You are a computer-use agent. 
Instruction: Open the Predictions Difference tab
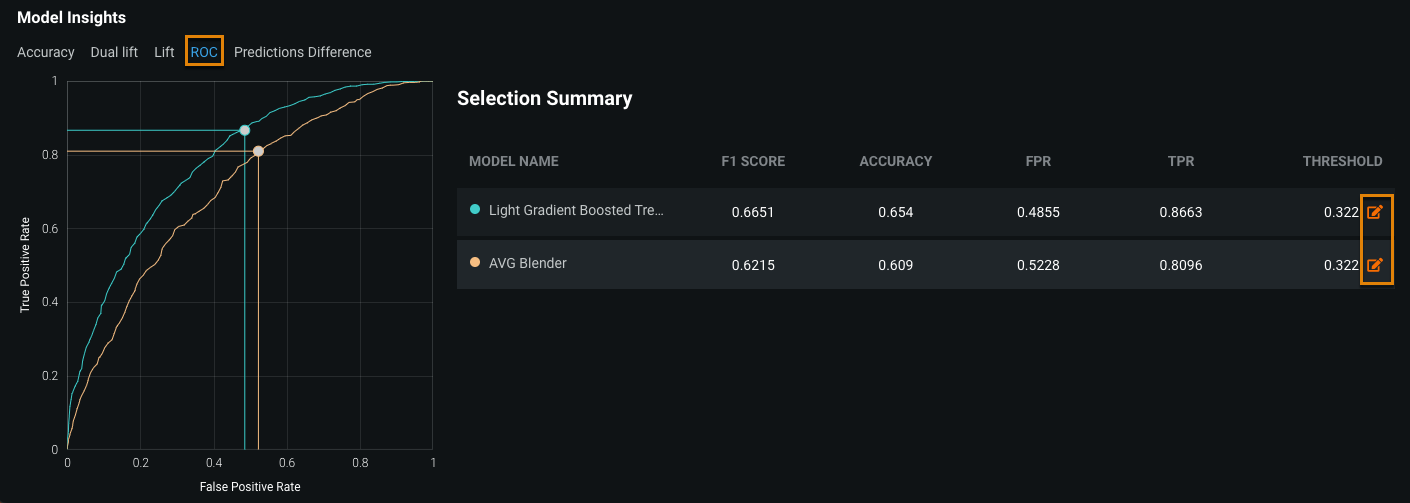coord(302,52)
